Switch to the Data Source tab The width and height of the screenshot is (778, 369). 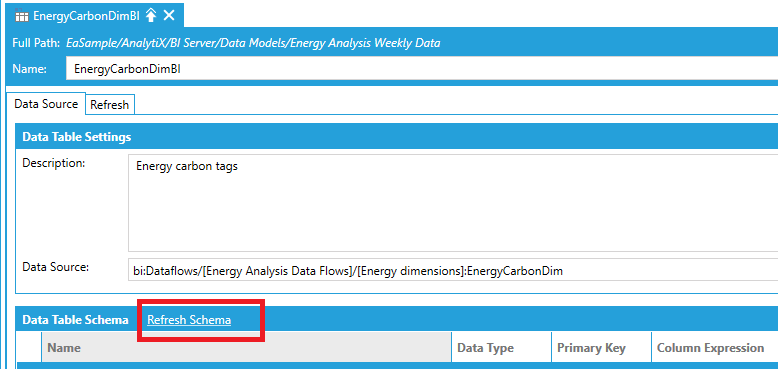46,104
